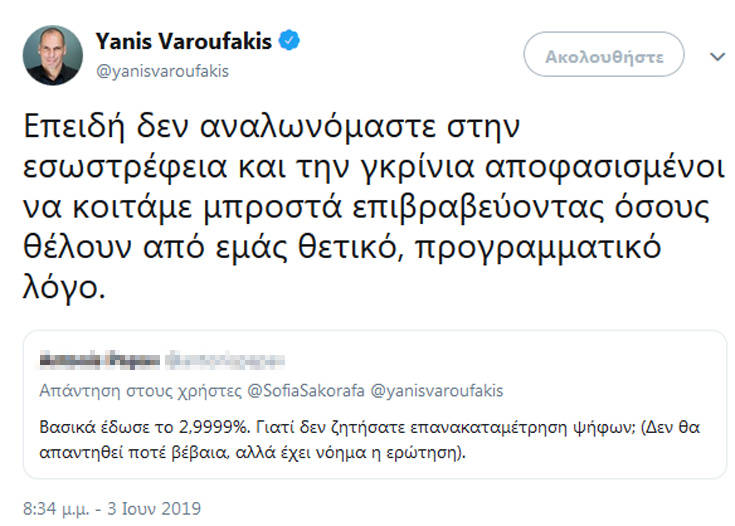Open quoted tweet text starting with Βασικά έδωσε

point(367,437)
